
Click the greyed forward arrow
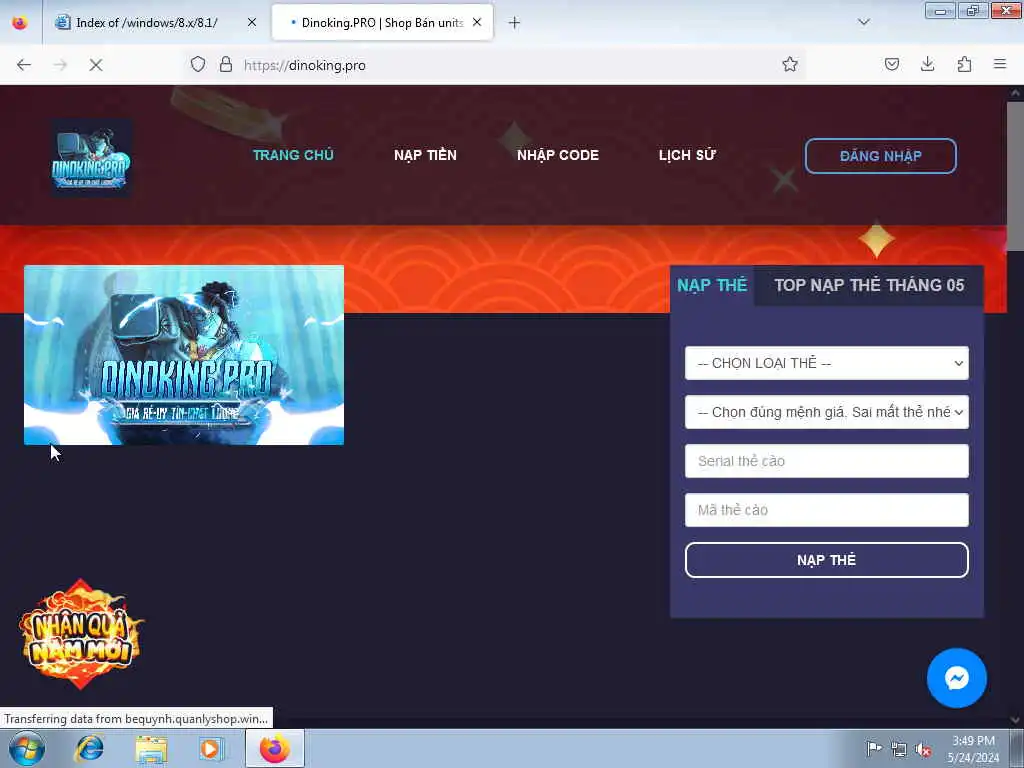point(60,65)
